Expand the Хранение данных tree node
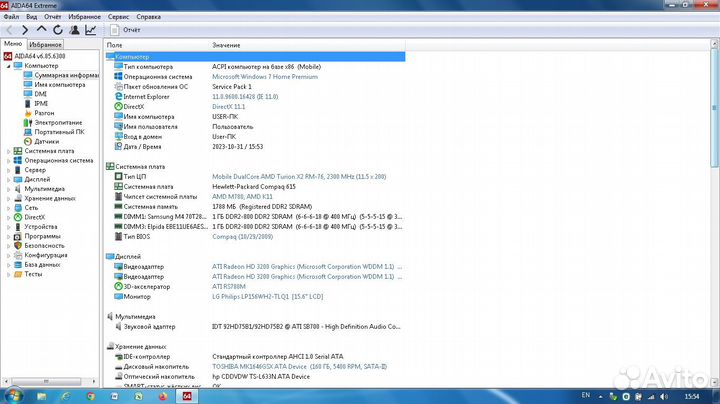This screenshot has height=404, width=720. [x=8, y=198]
